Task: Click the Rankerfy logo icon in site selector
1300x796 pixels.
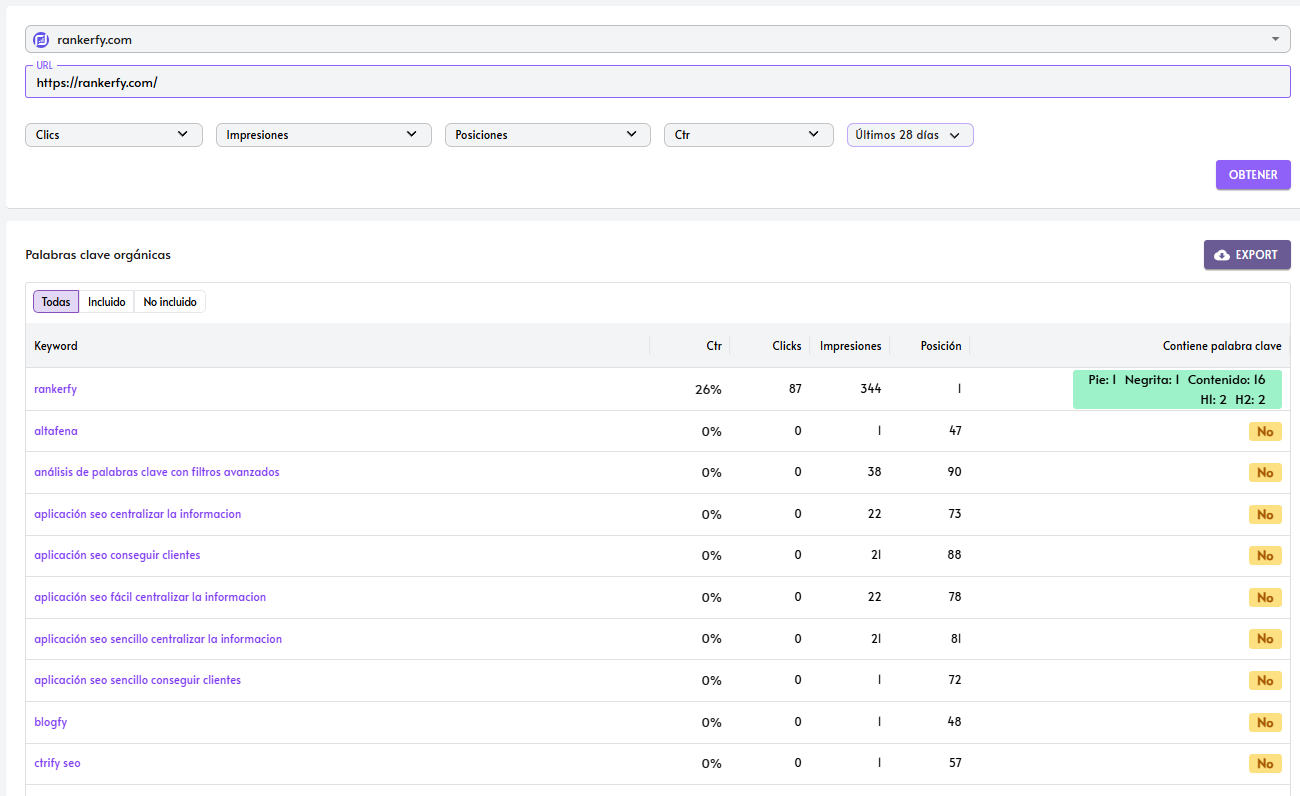Action: 41,40
